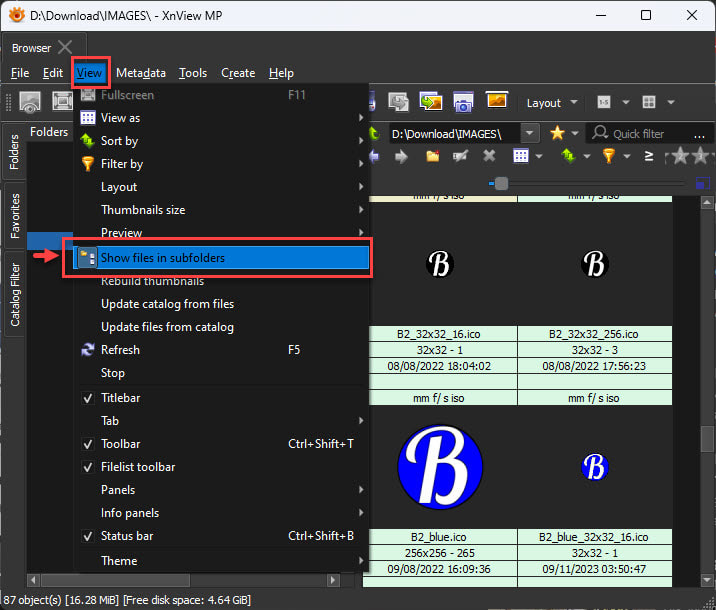The width and height of the screenshot is (716, 610).
Task: Click the delete X icon in filelist toolbar
Action: (489, 156)
